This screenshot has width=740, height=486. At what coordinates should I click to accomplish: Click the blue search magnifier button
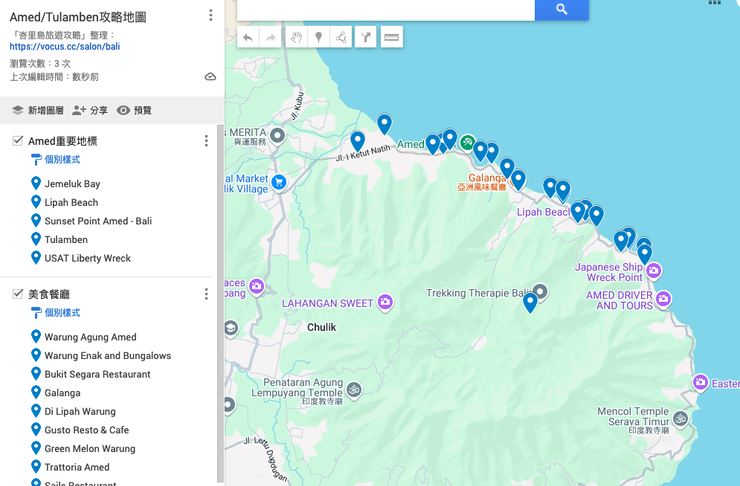[x=561, y=9]
